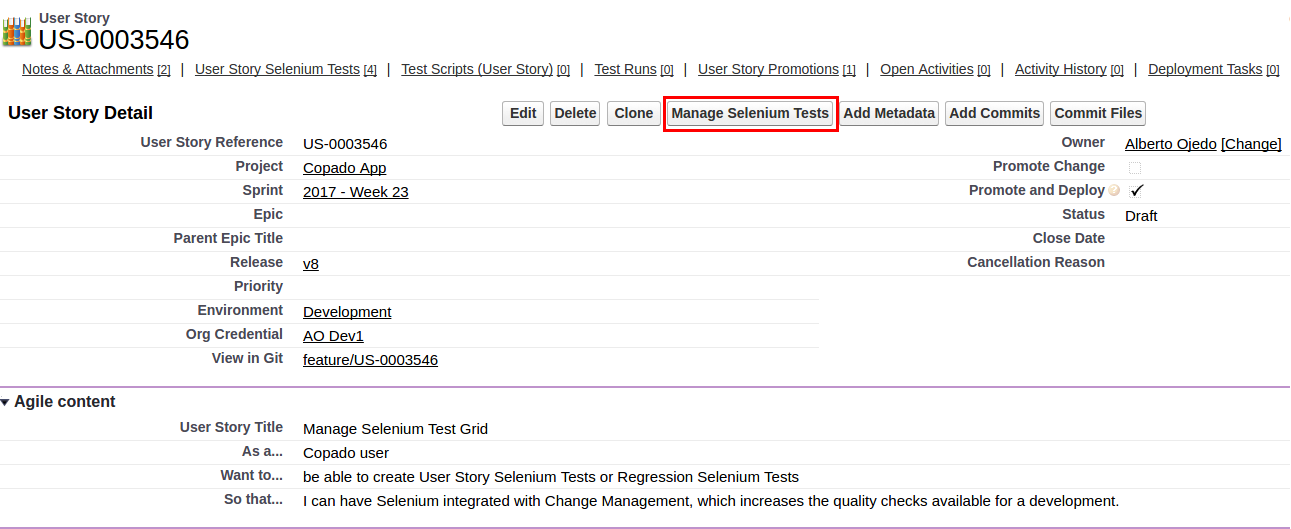Open Alberto Ojedo owner profile

(1170, 144)
